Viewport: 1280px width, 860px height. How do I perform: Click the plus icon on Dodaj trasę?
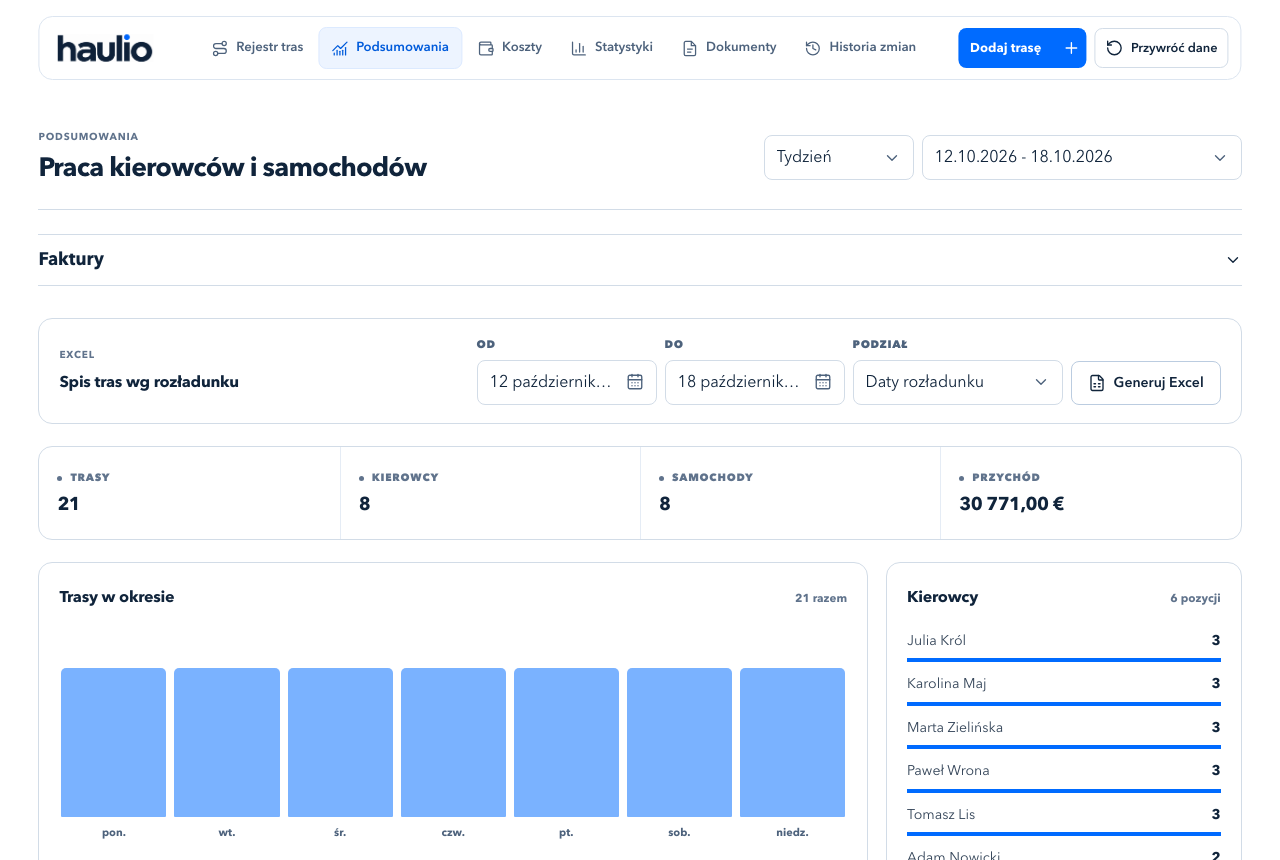pyautogui.click(x=1071, y=48)
